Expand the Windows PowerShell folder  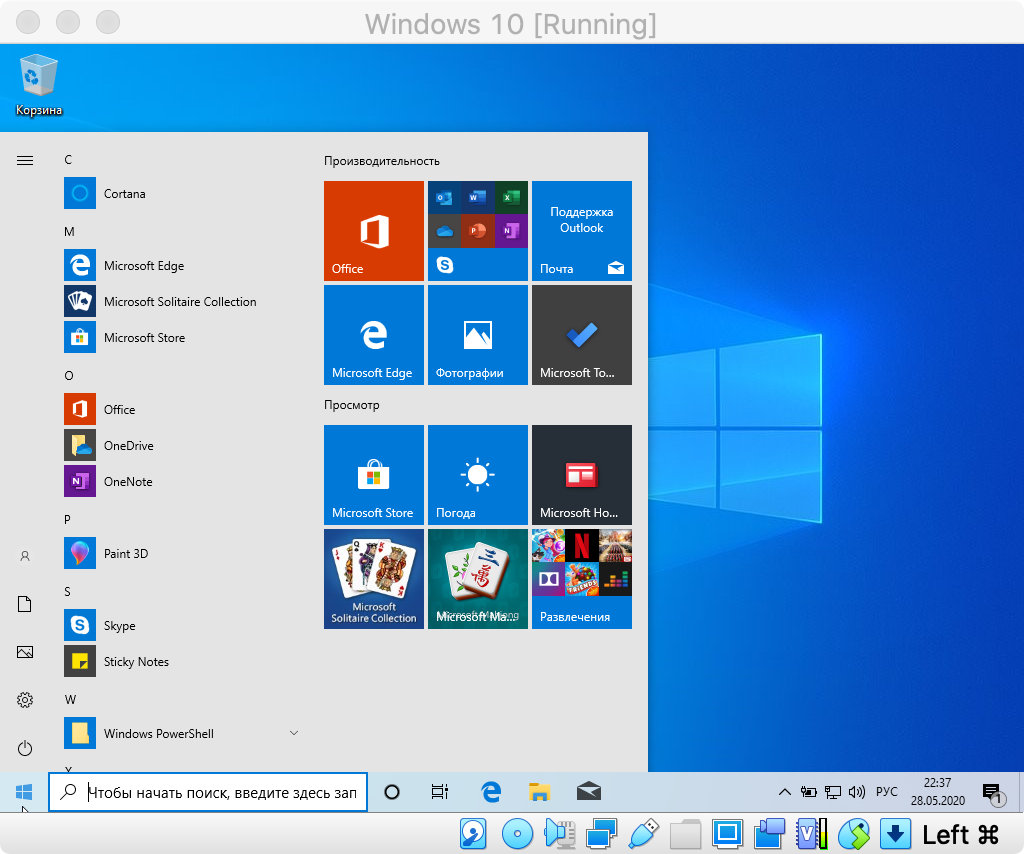[293, 733]
